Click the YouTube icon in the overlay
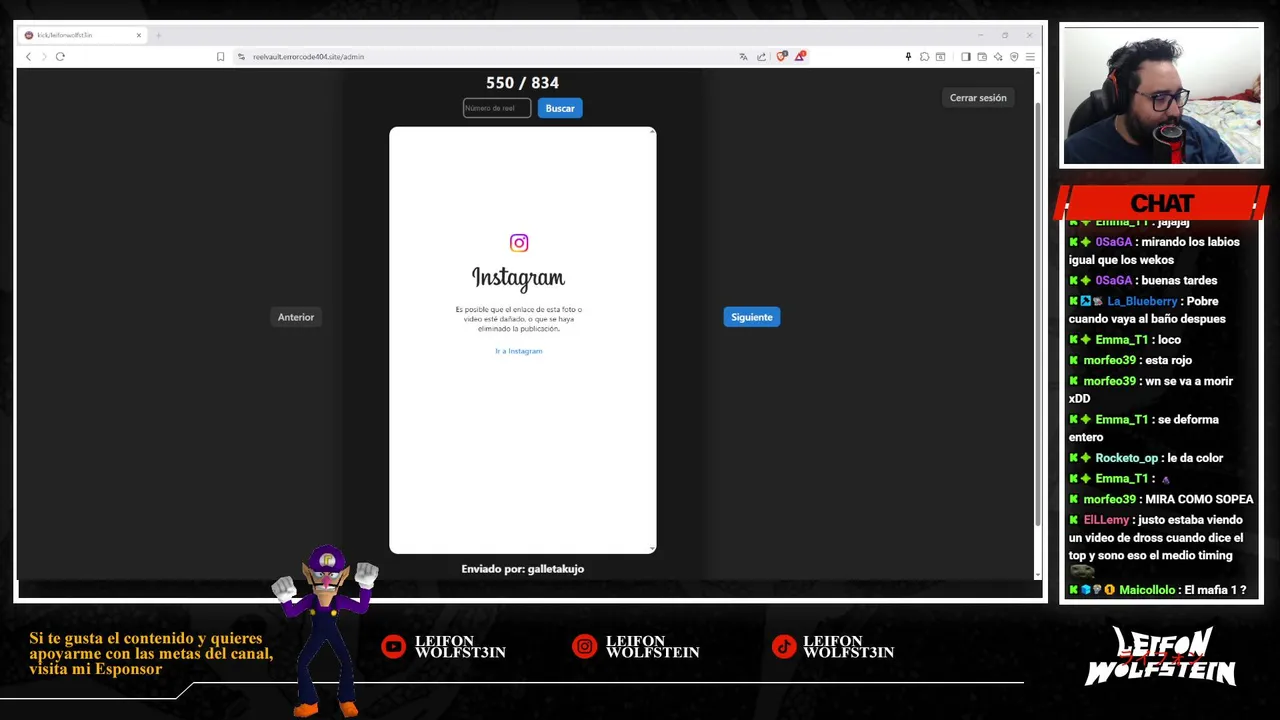 tap(393, 647)
